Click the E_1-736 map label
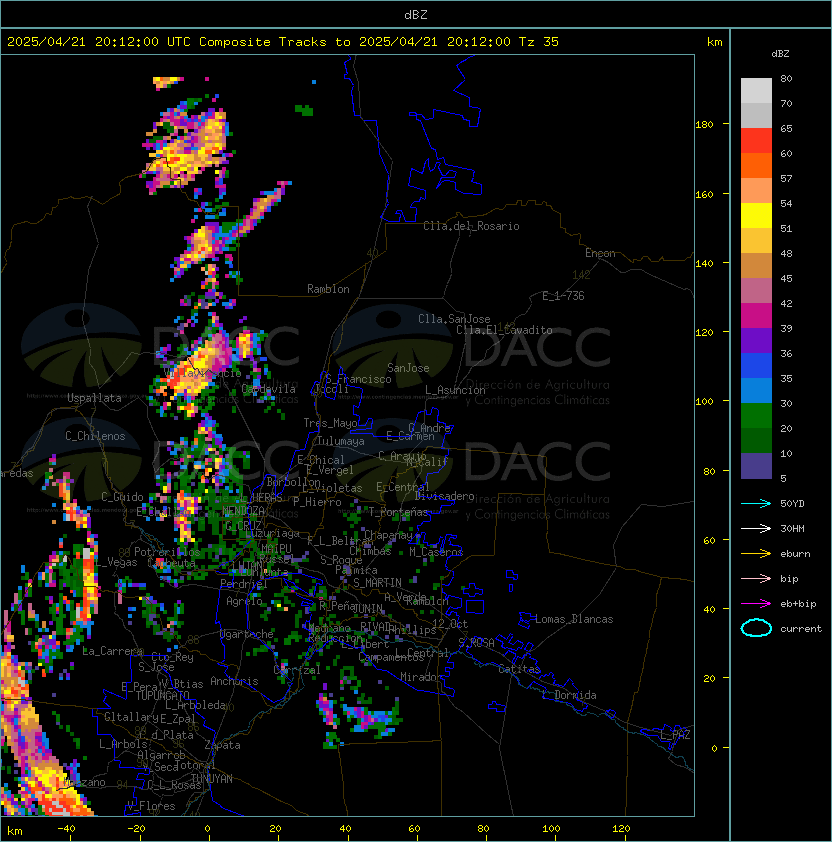Image resolution: width=832 pixels, height=842 pixels. click(x=563, y=296)
